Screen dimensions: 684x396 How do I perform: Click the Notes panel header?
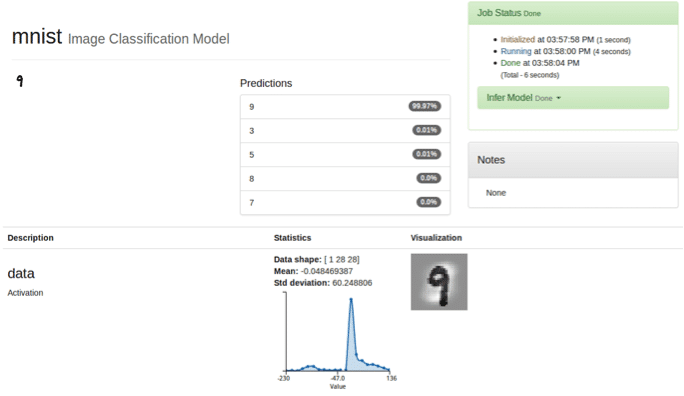pyautogui.click(x=573, y=160)
